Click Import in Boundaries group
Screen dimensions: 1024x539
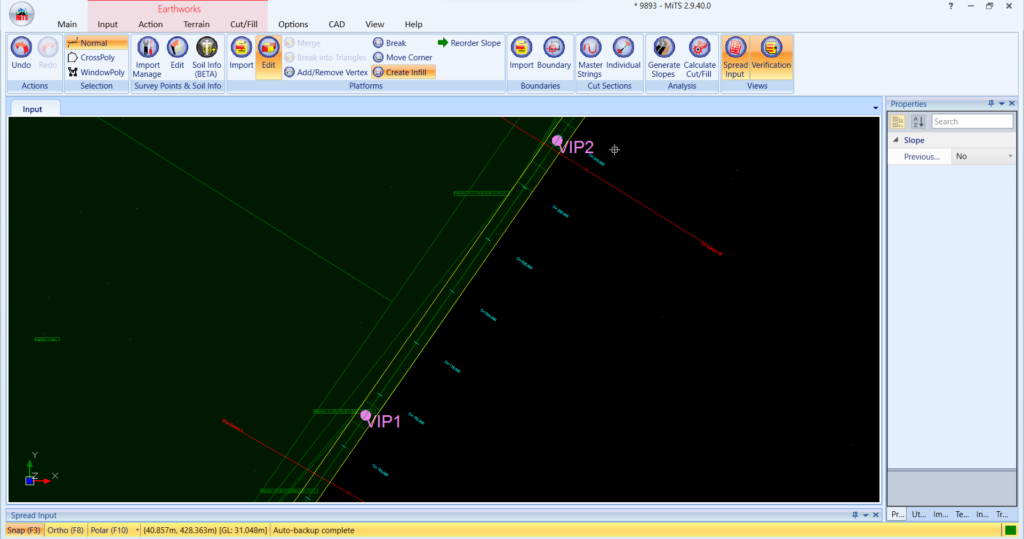[x=521, y=54]
